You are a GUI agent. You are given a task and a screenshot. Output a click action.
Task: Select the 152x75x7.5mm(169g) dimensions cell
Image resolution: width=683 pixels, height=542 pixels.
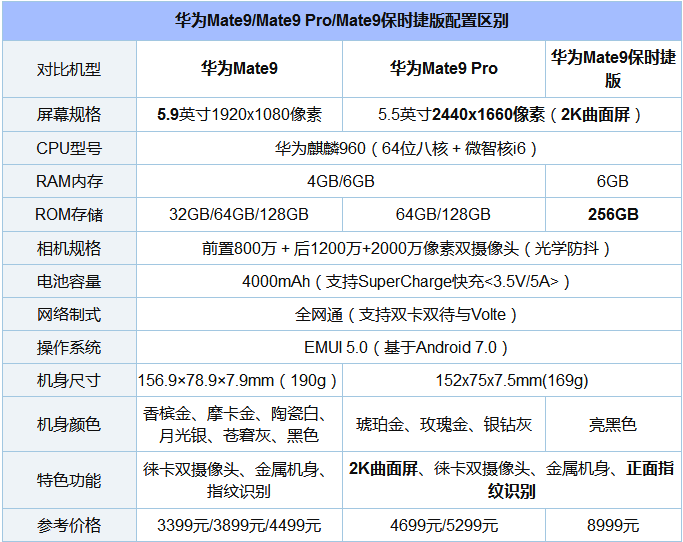pyautogui.click(x=511, y=381)
